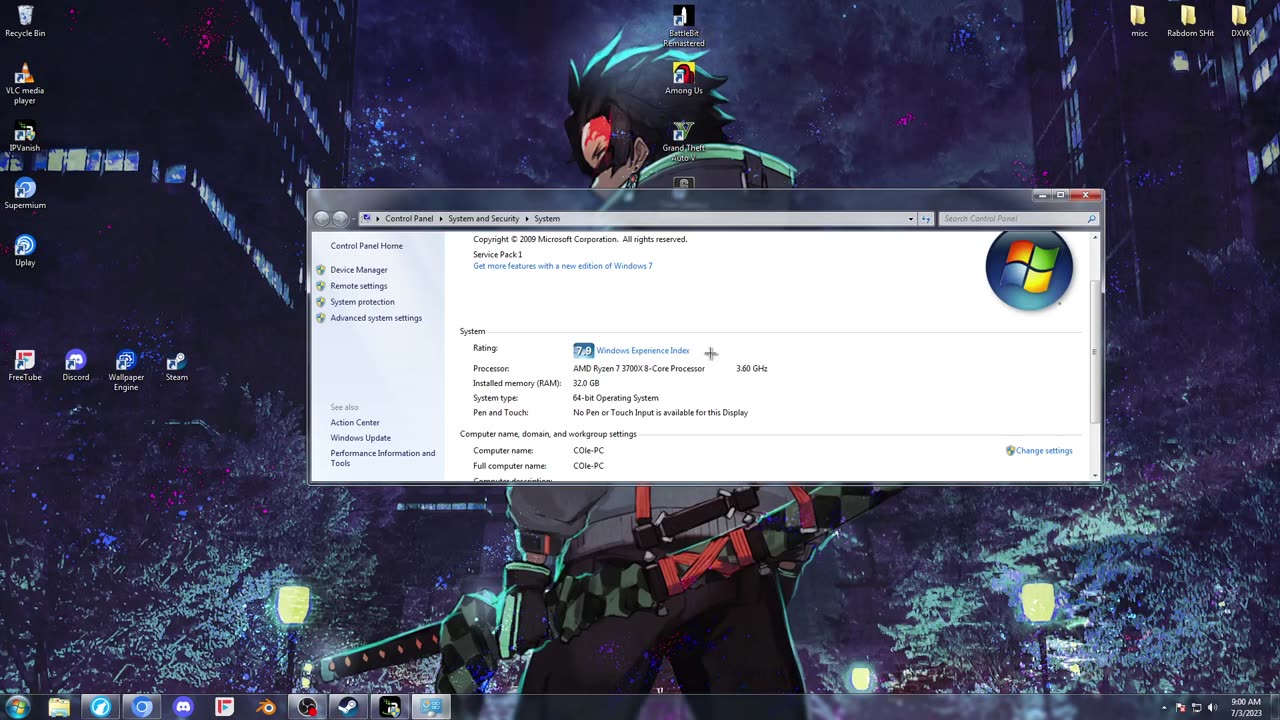Open Performance Information and Tools link

click(x=383, y=458)
